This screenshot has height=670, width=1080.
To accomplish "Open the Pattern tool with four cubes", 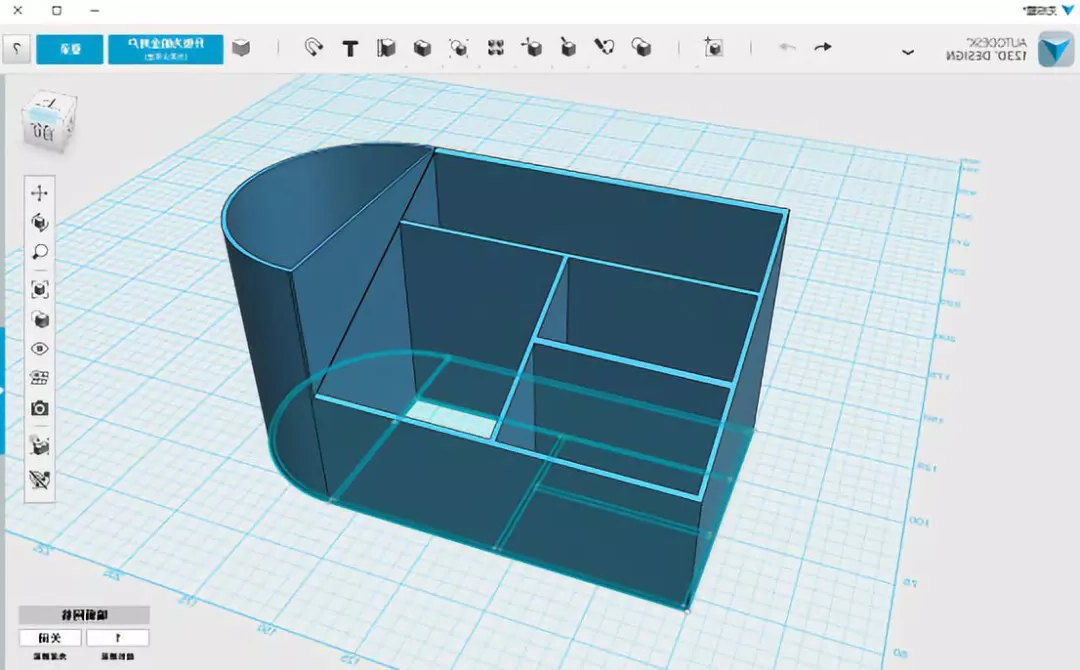I will (x=495, y=48).
